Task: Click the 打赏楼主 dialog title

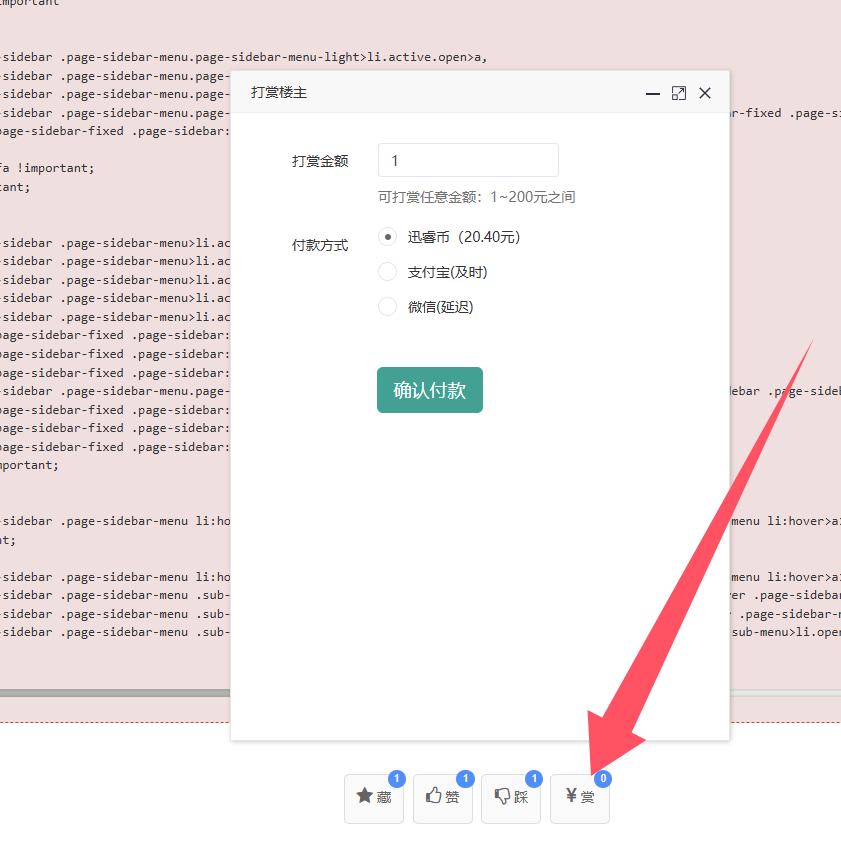Action: pos(278,93)
